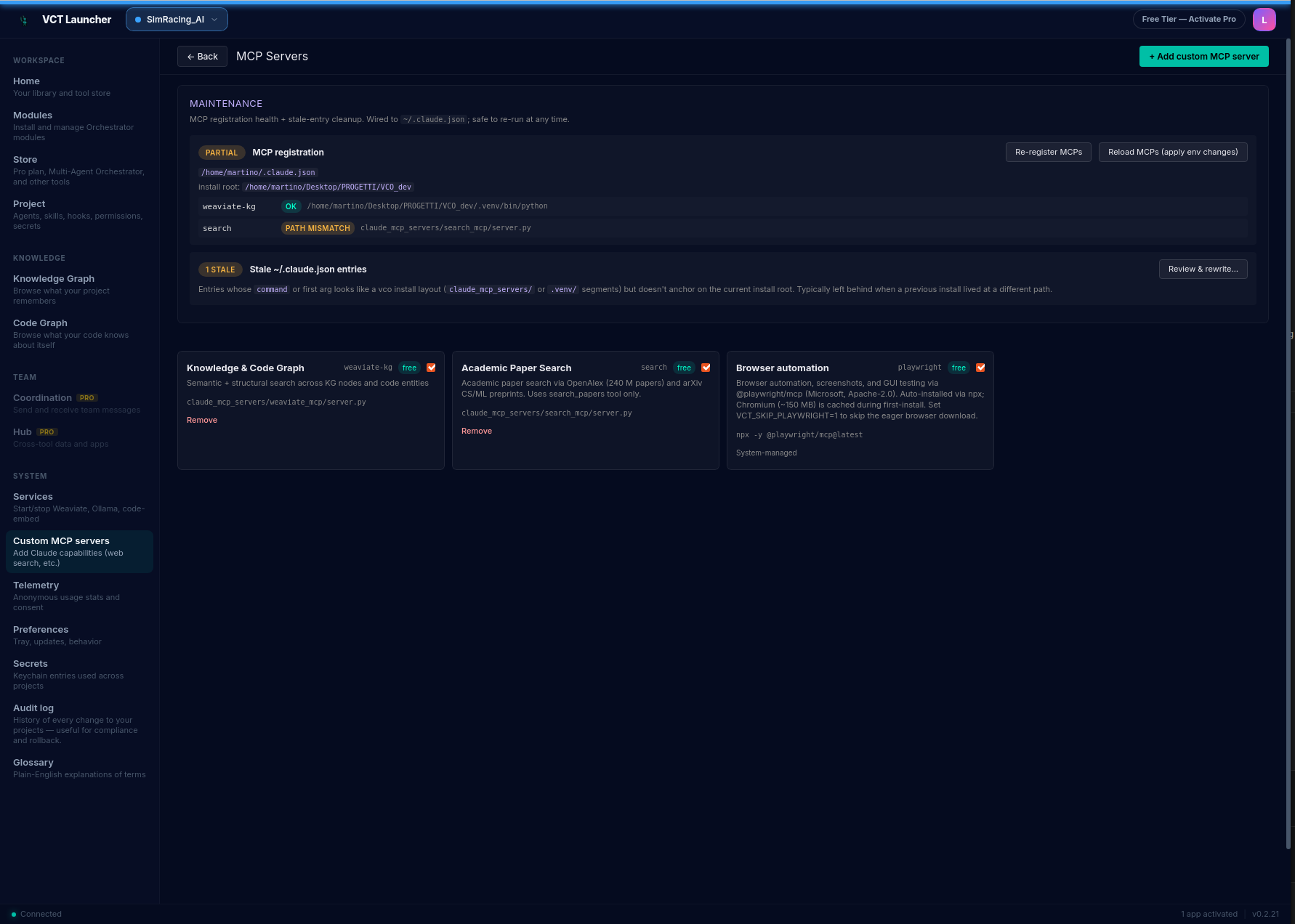This screenshot has width=1295, height=924.
Task: Click 1 app activated in status bar
Action: tap(1209, 915)
